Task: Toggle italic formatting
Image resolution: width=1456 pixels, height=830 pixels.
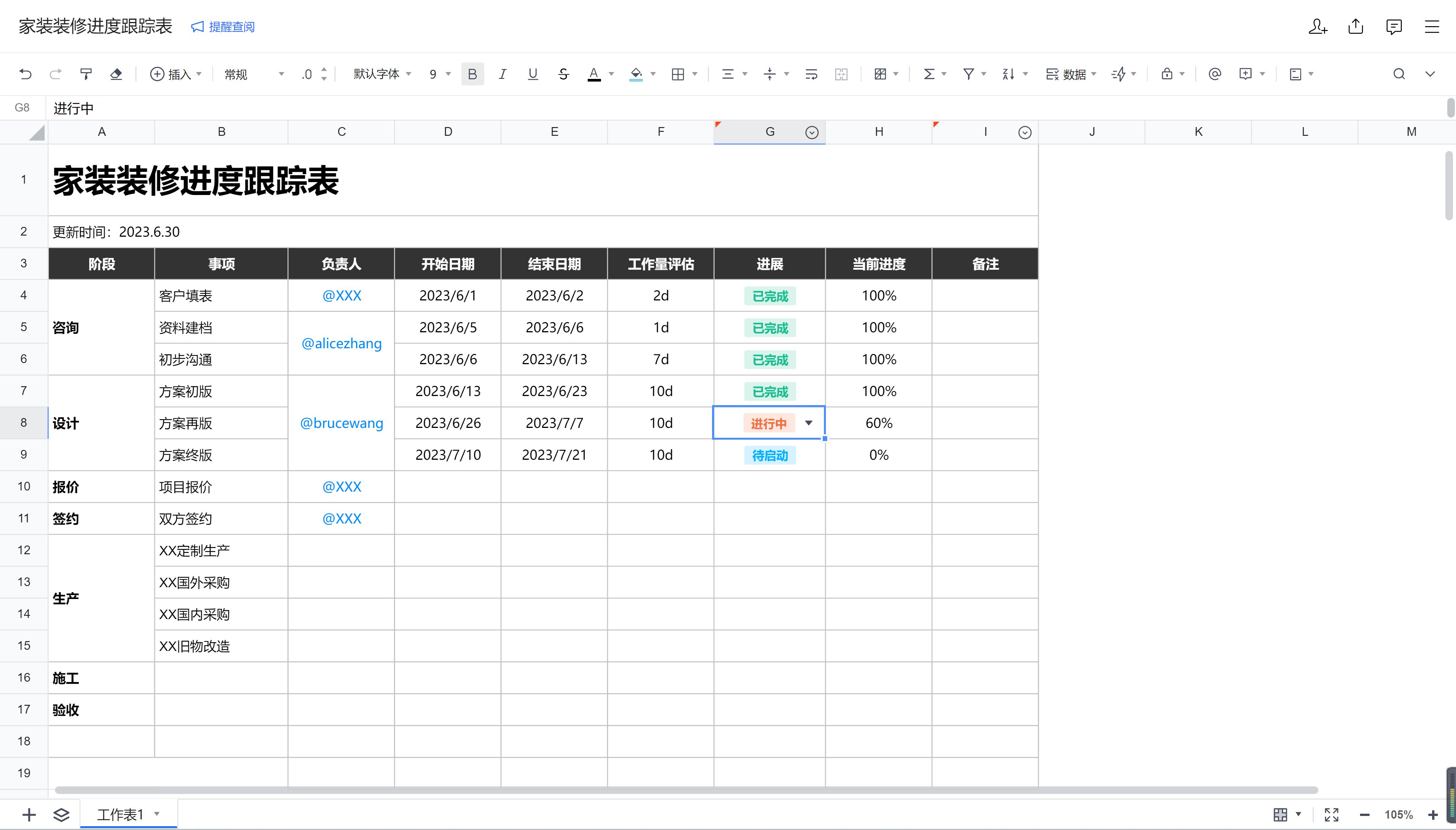Action: pos(502,74)
